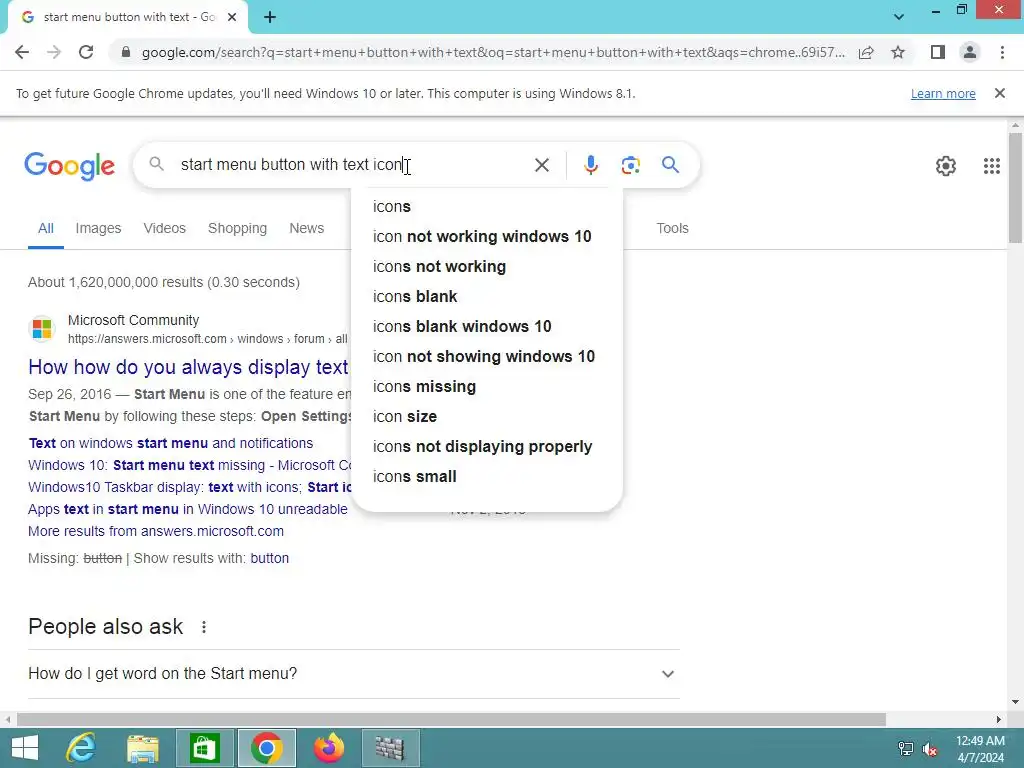This screenshot has width=1024, height=768.
Task: Choose suggestion "icons blank"
Action: pyautogui.click(x=487, y=296)
